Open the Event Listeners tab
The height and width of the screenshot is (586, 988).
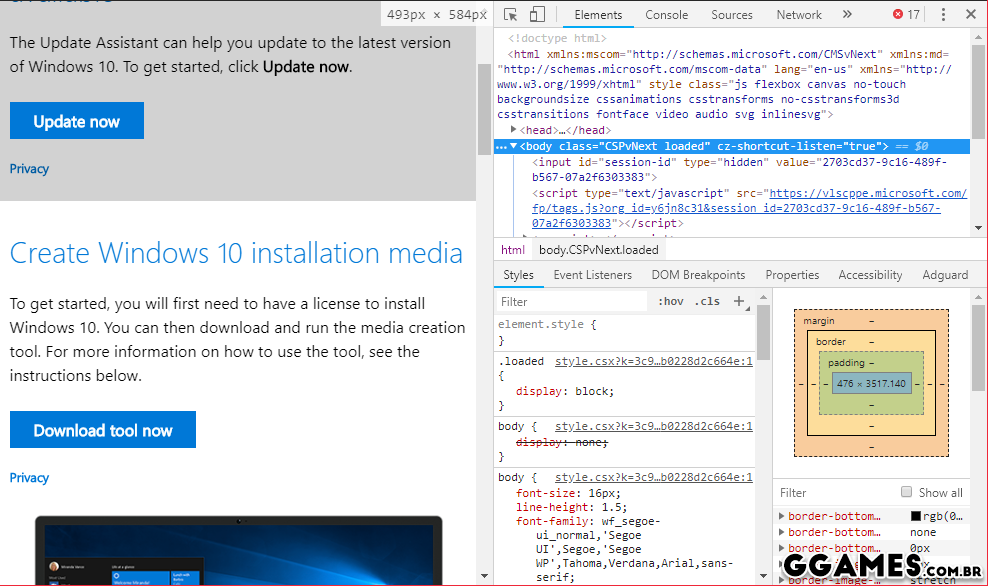592,275
